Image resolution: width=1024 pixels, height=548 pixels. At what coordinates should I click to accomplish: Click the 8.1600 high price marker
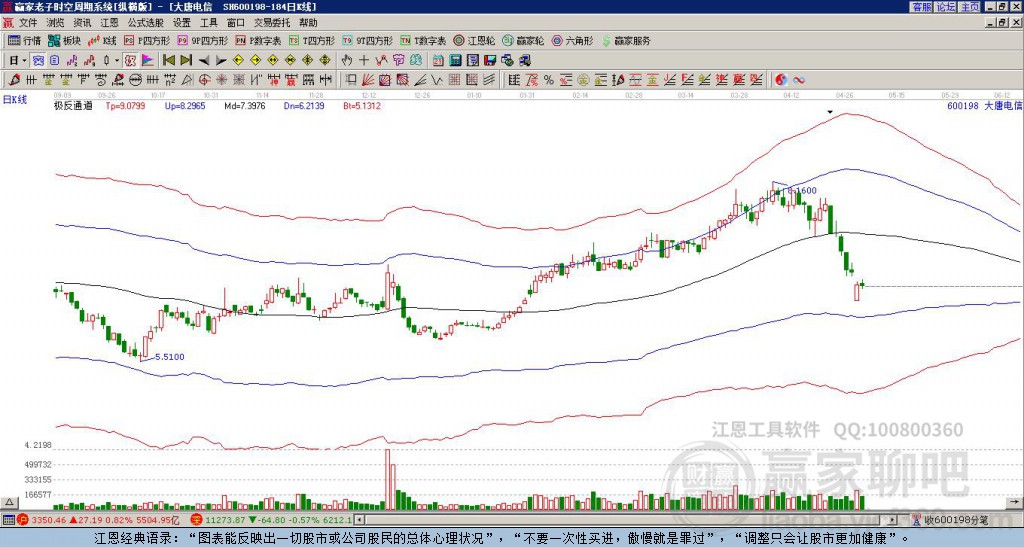point(803,190)
